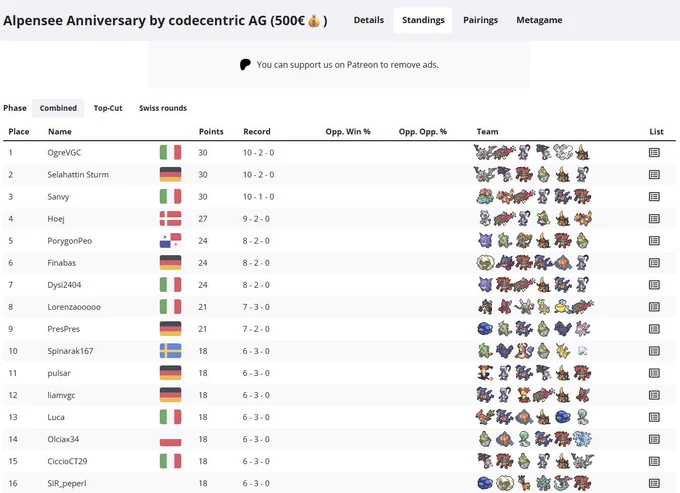Viewport: 680px width, 493px height.
Task: Open Selahattin Sturm's team list icon
Action: [654, 175]
